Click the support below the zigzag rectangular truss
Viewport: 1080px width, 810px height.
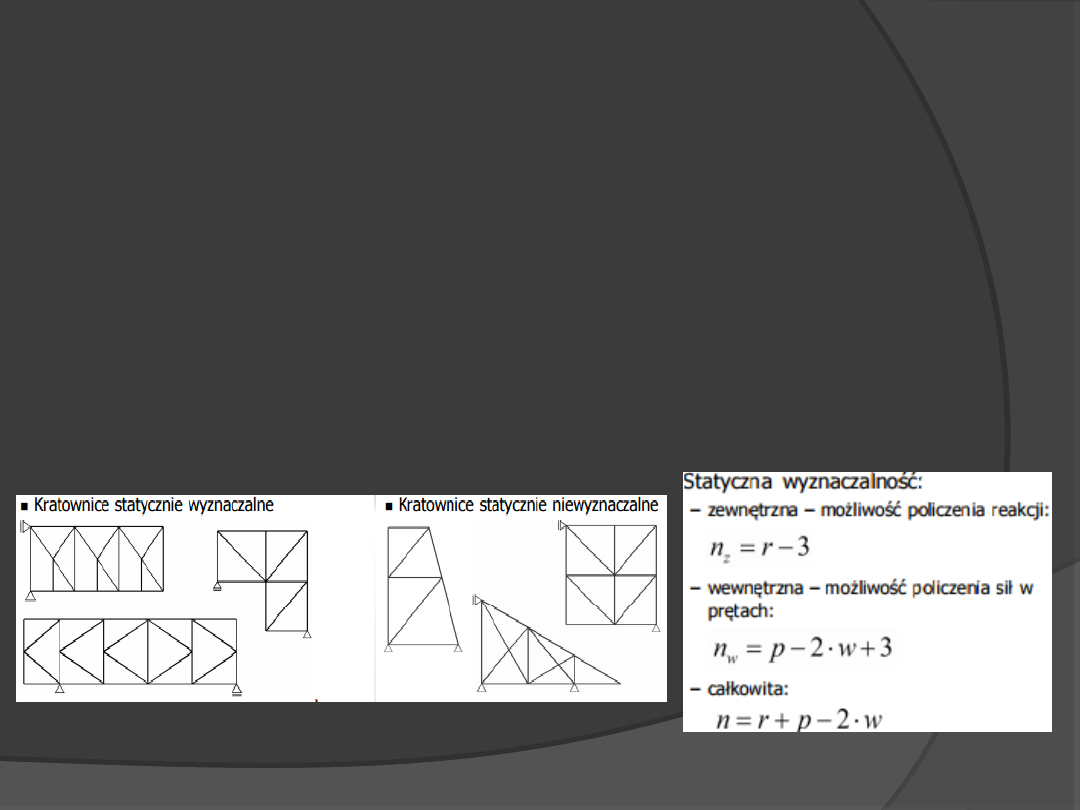tap(31, 597)
